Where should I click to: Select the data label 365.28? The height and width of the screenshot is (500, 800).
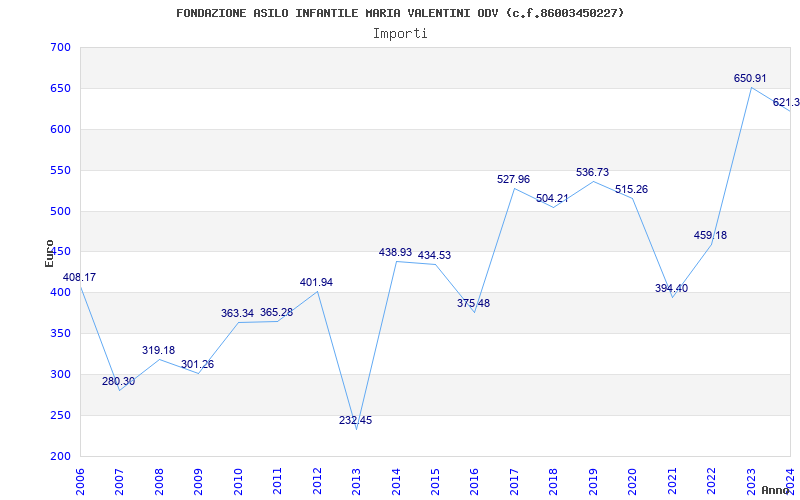pos(277,312)
